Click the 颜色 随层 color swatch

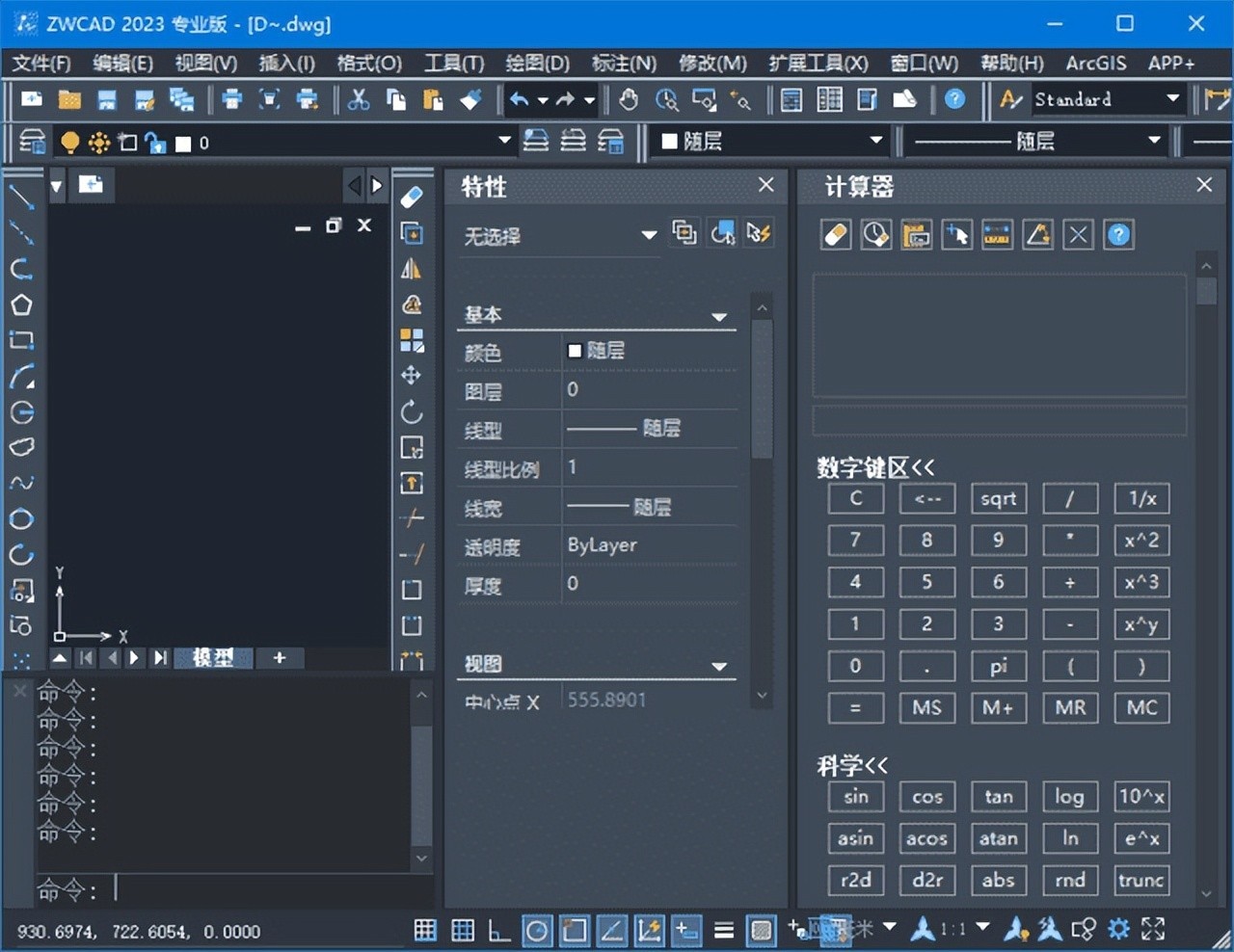click(576, 351)
